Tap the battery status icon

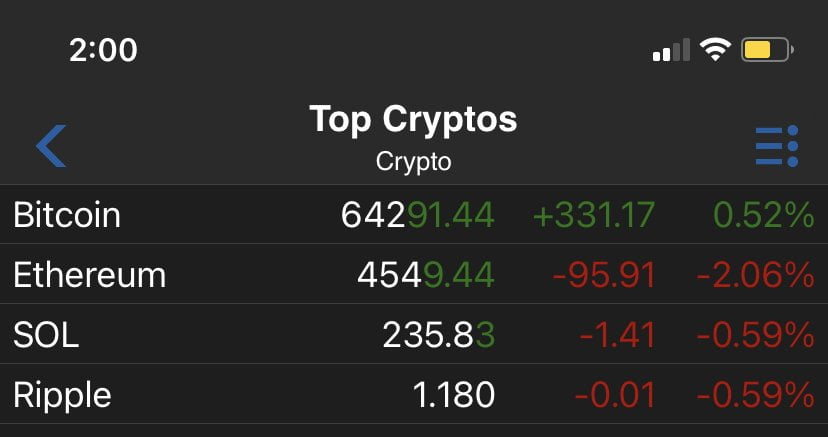click(766, 49)
